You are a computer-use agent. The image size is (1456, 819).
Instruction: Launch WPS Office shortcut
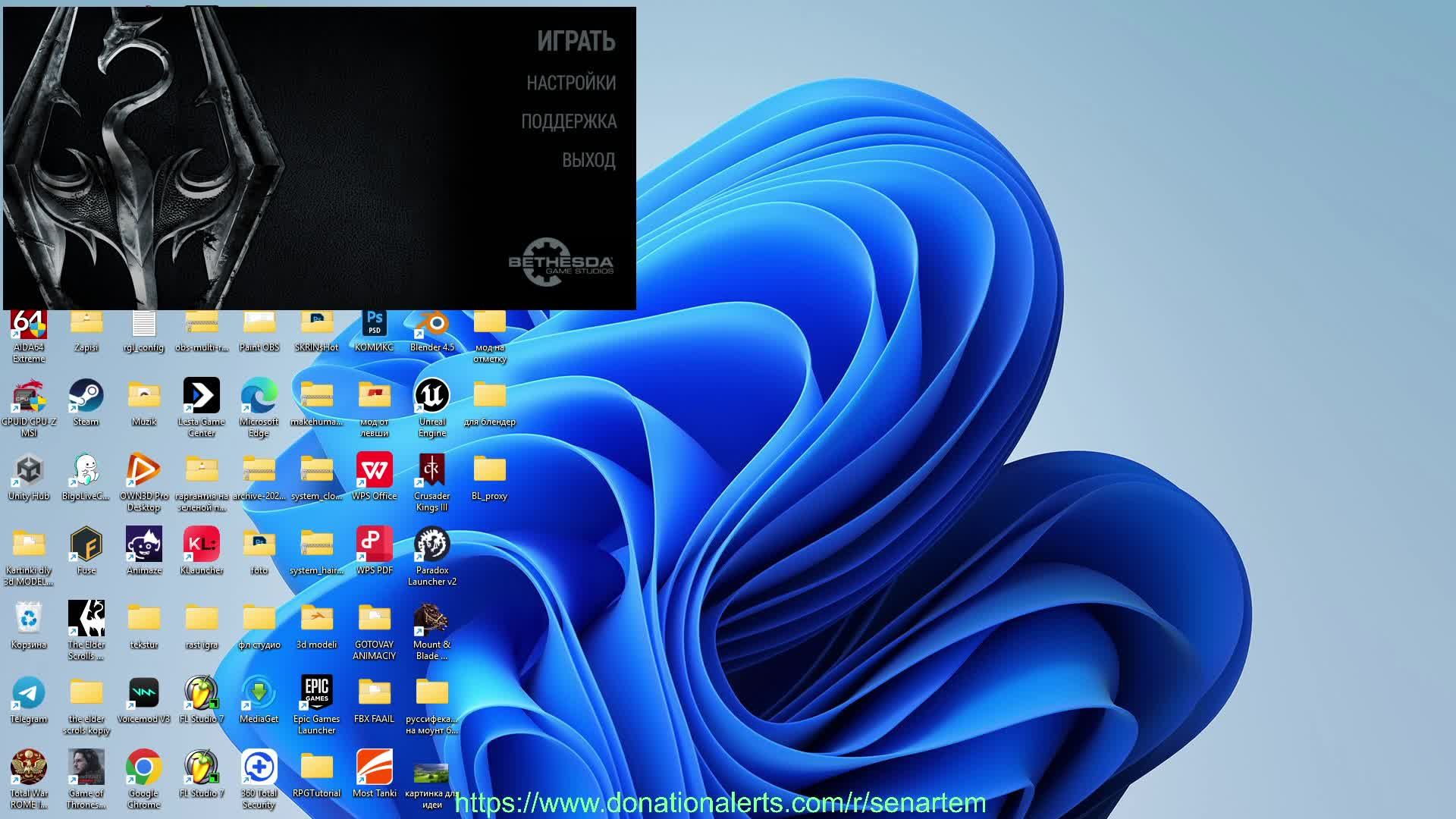pos(375,477)
